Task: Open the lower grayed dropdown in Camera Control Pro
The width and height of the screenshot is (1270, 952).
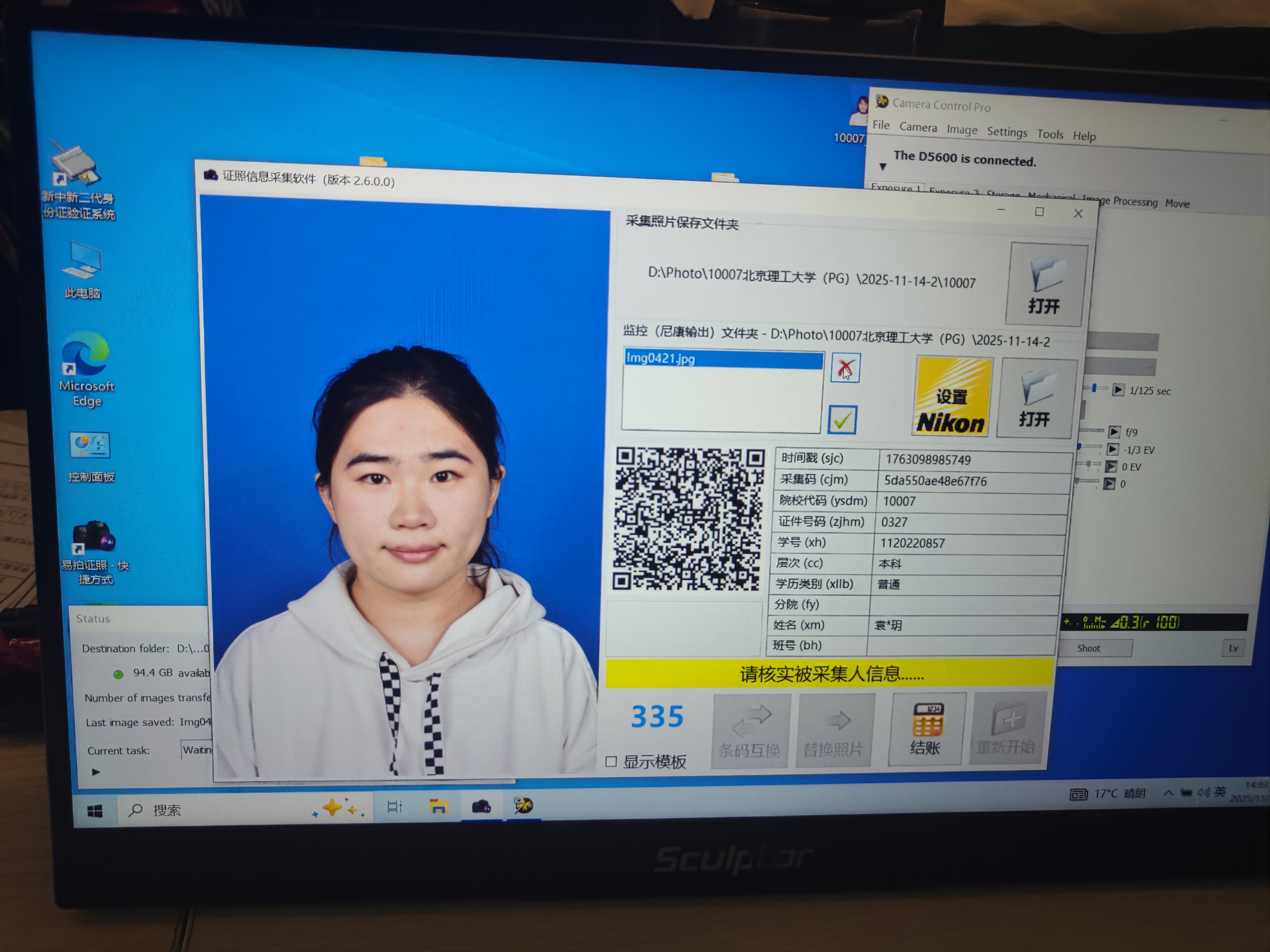Action: pyautogui.click(x=1120, y=367)
